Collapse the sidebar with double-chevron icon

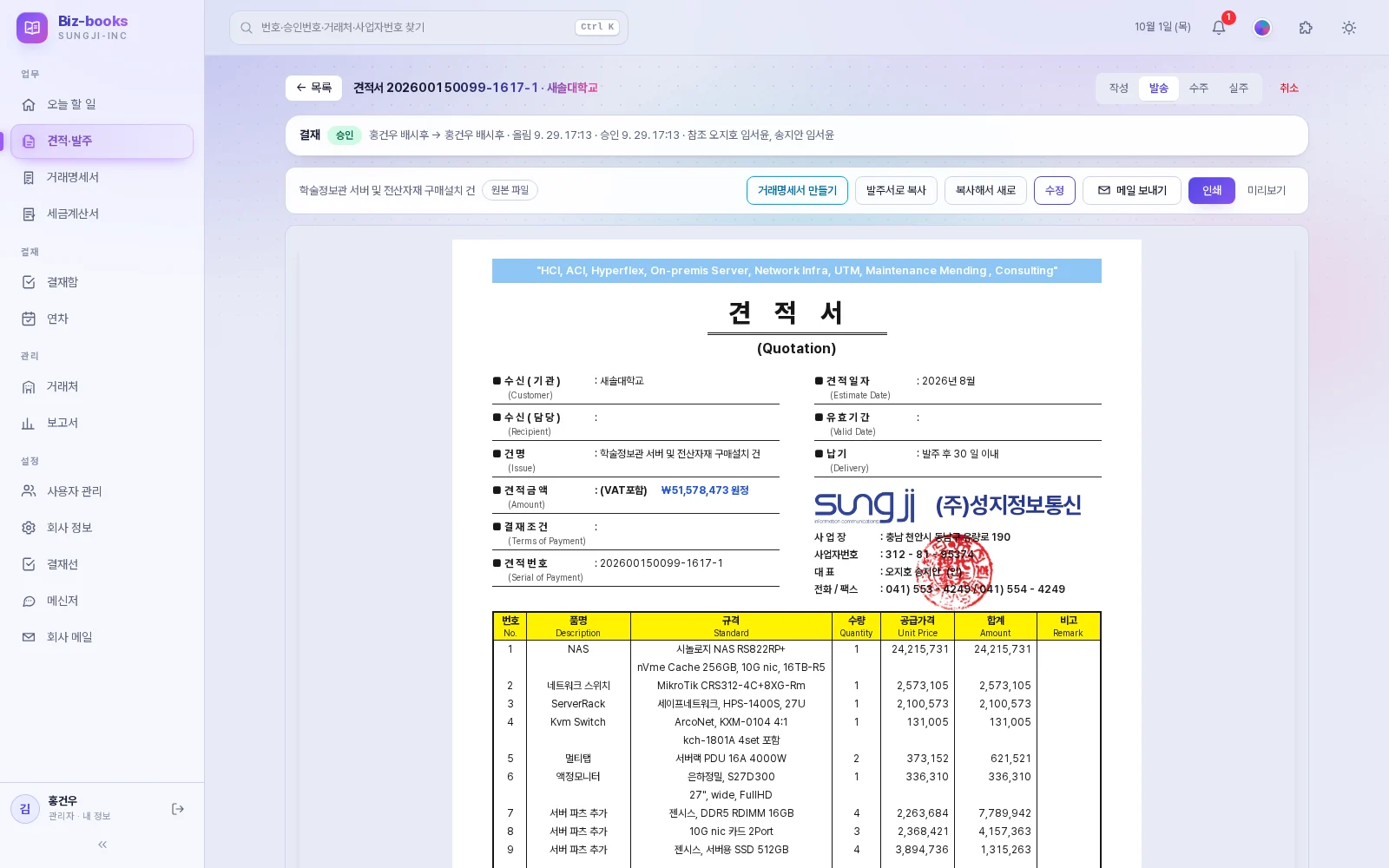click(x=102, y=845)
